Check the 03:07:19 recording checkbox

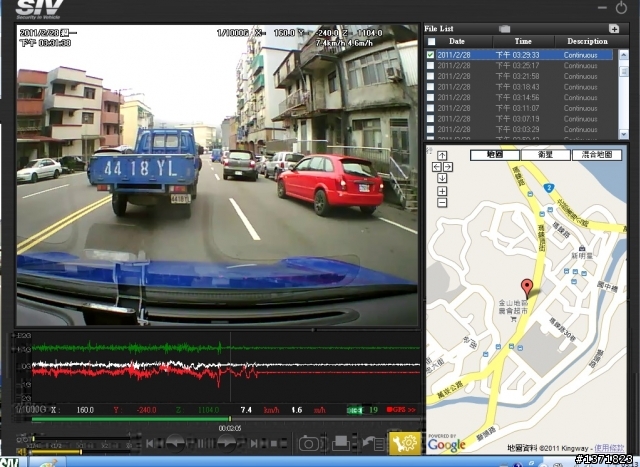430,118
